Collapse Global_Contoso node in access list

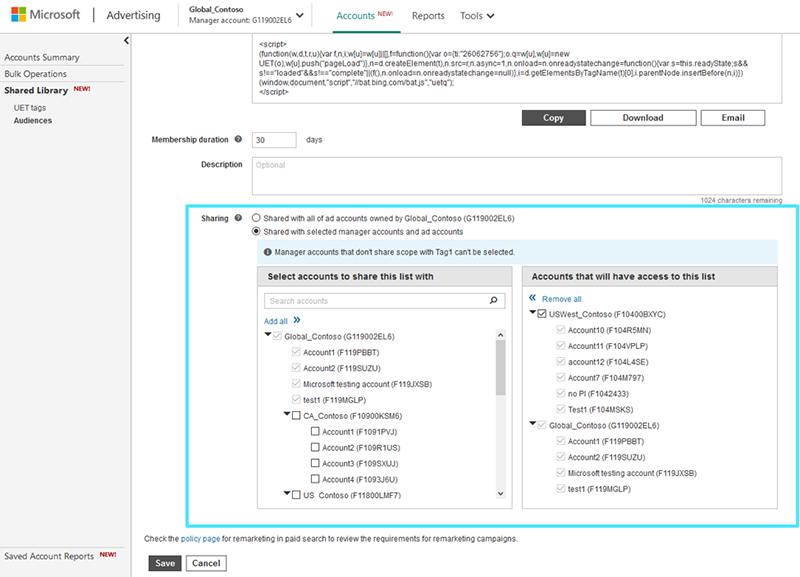point(533,423)
